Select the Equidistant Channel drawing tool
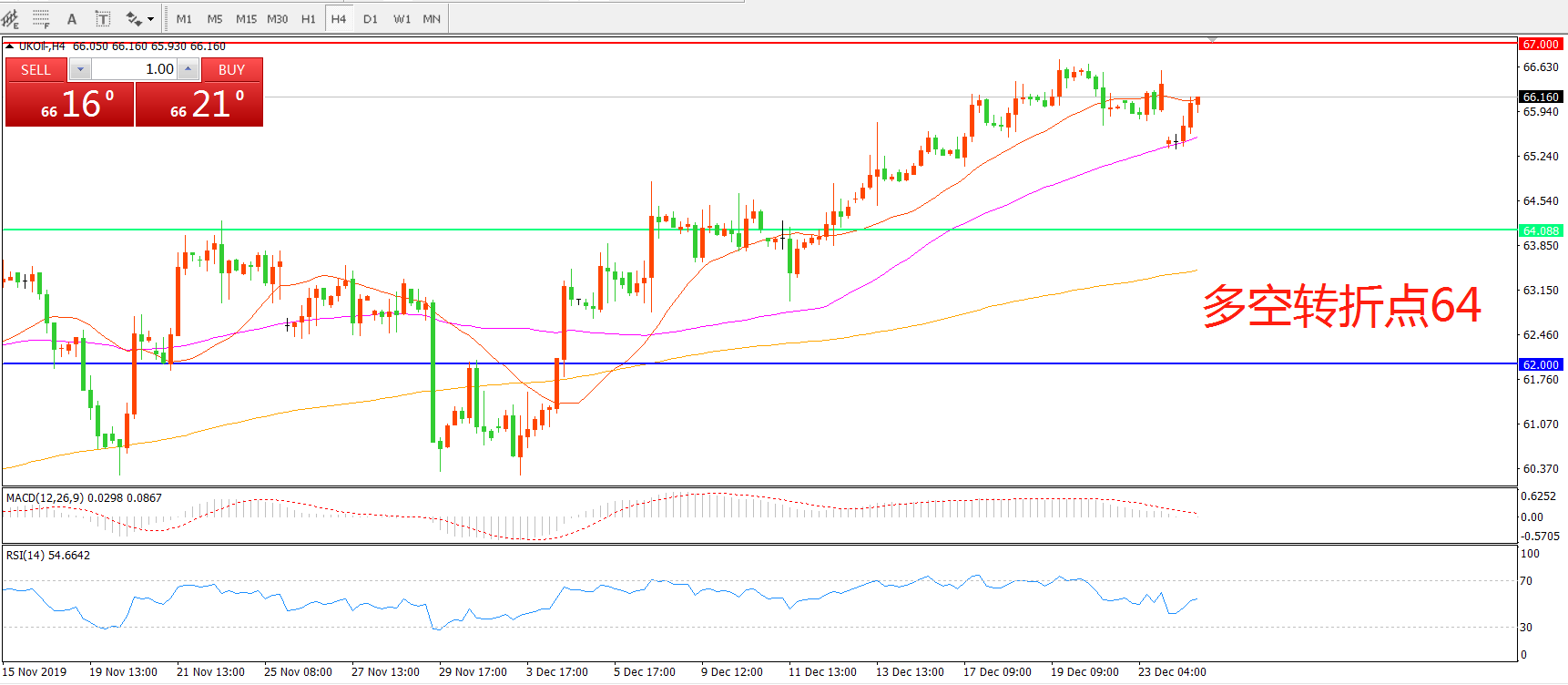 pyautogui.click(x=10, y=18)
